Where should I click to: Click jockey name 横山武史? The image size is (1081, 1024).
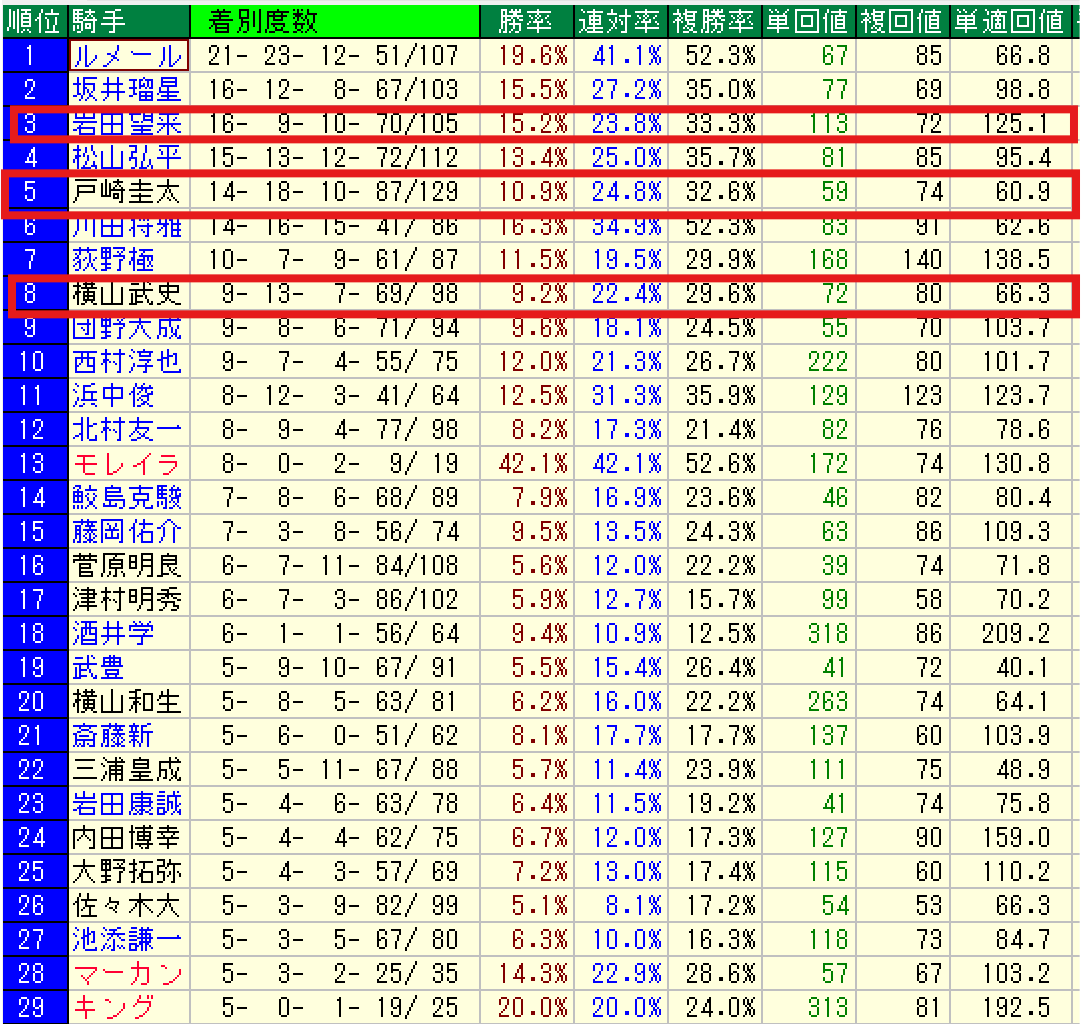pyautogui.click(x=126, y=294)
